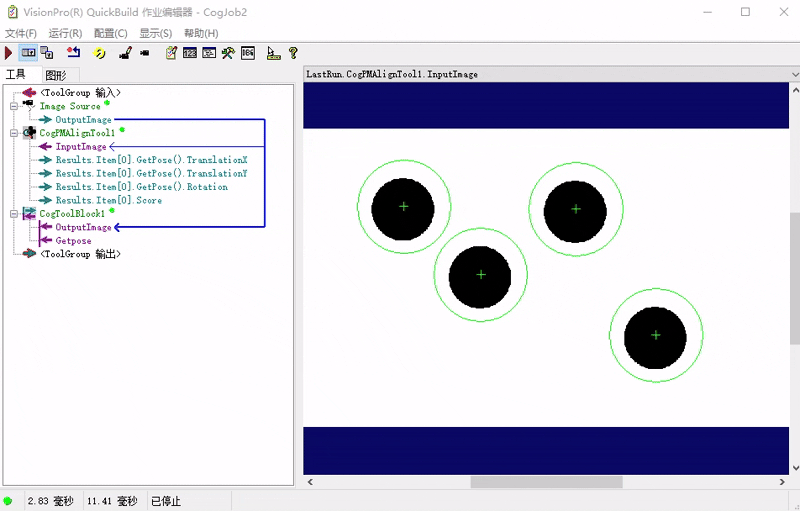The image size is (800, 511).
Task: Click the CogPMAlignTool1 tool icon in tree
Action: coord(28,133)
